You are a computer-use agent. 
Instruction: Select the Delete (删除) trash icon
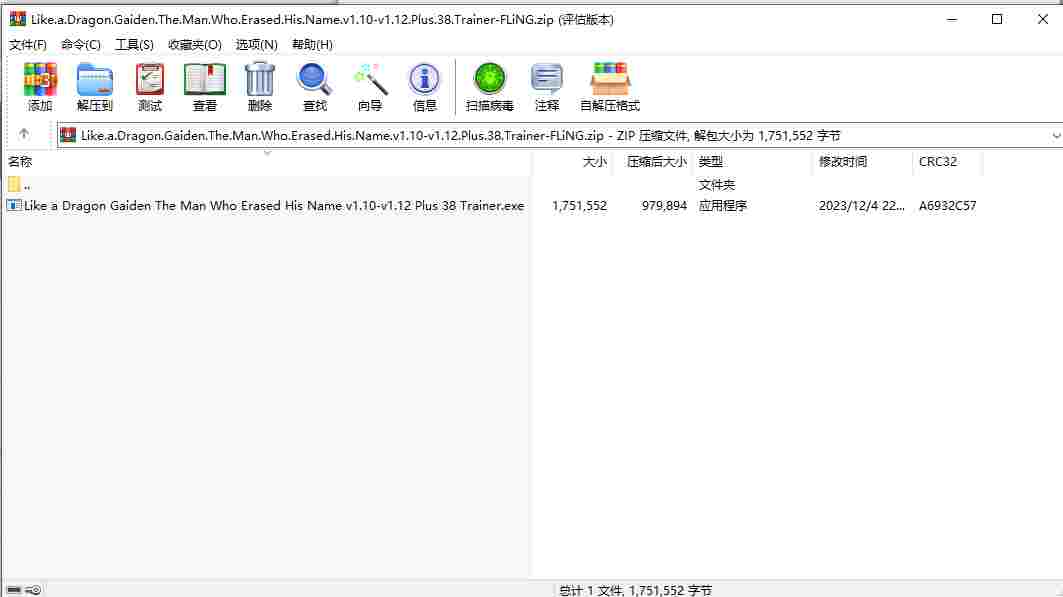[260, 86]
